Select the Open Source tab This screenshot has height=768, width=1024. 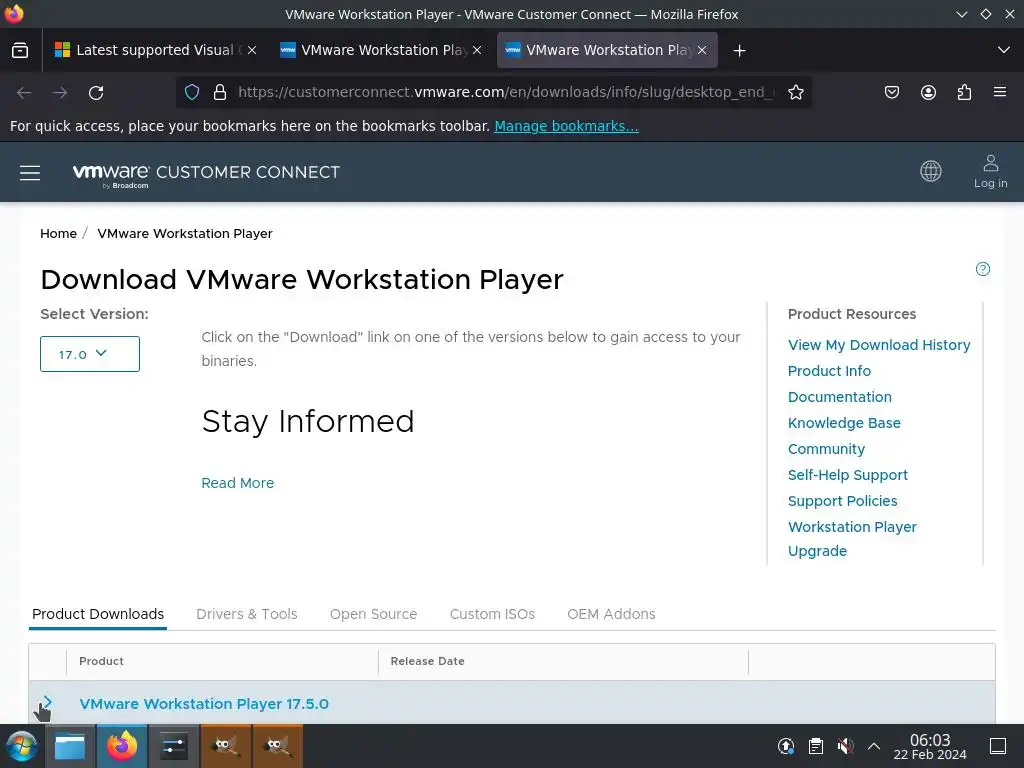pyautogui.click(x=373, y=615)
